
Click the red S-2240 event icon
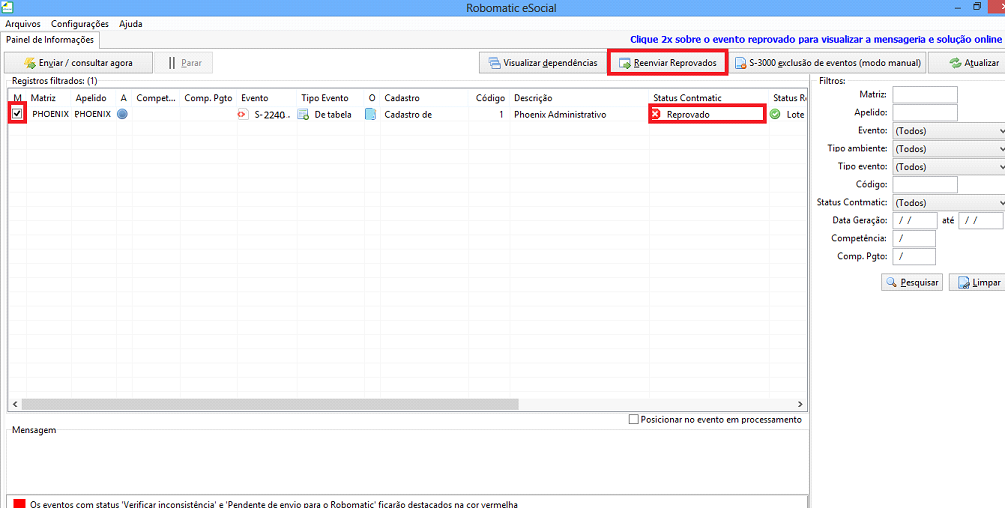click(244, 115)
